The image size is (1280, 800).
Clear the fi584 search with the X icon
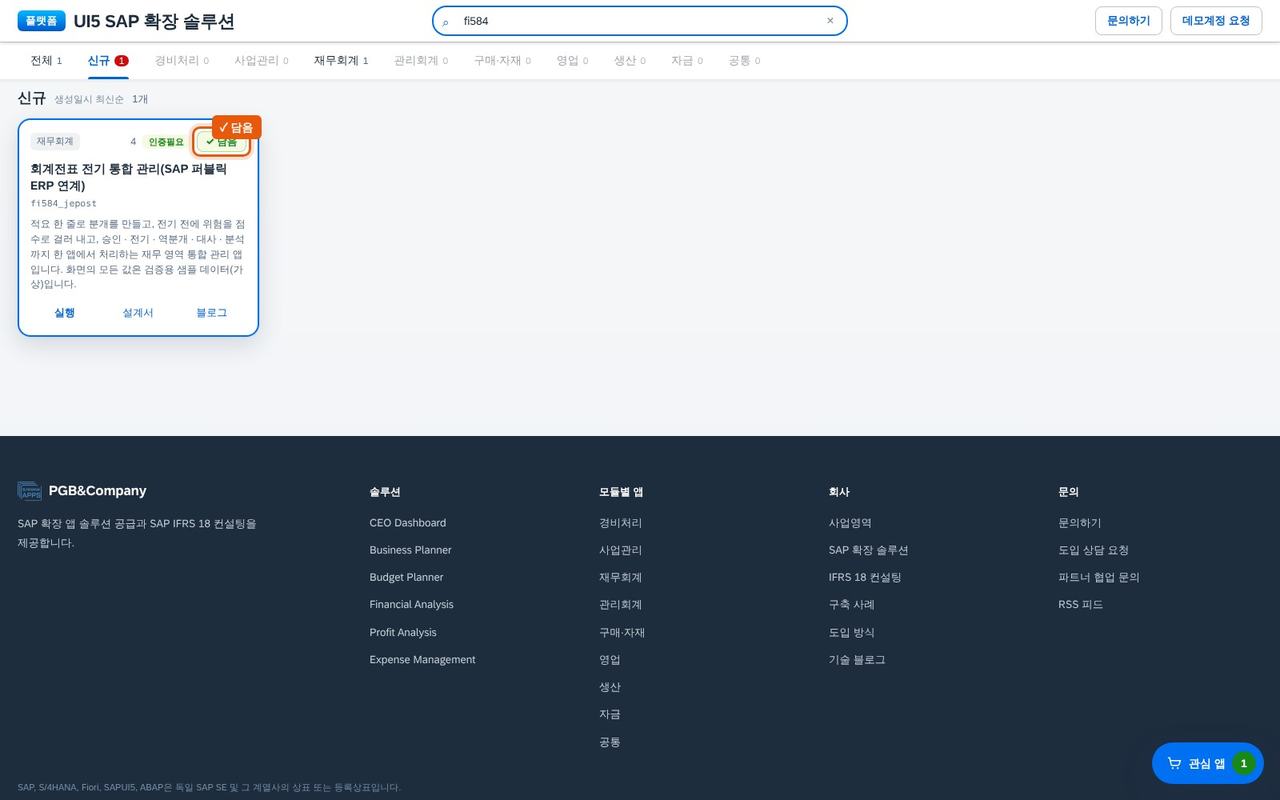point(830,21)
